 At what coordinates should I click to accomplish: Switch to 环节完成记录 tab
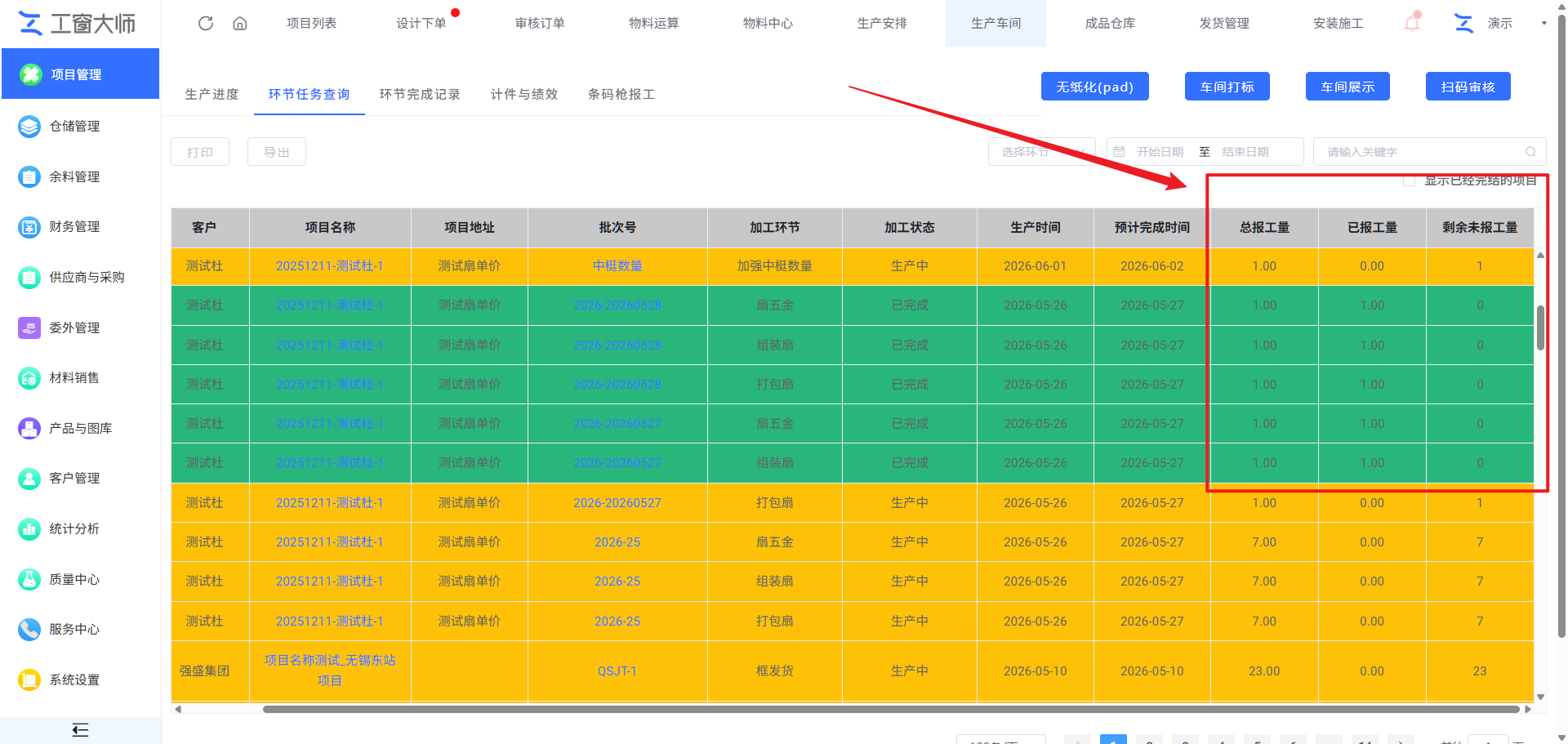pos(420,95)
